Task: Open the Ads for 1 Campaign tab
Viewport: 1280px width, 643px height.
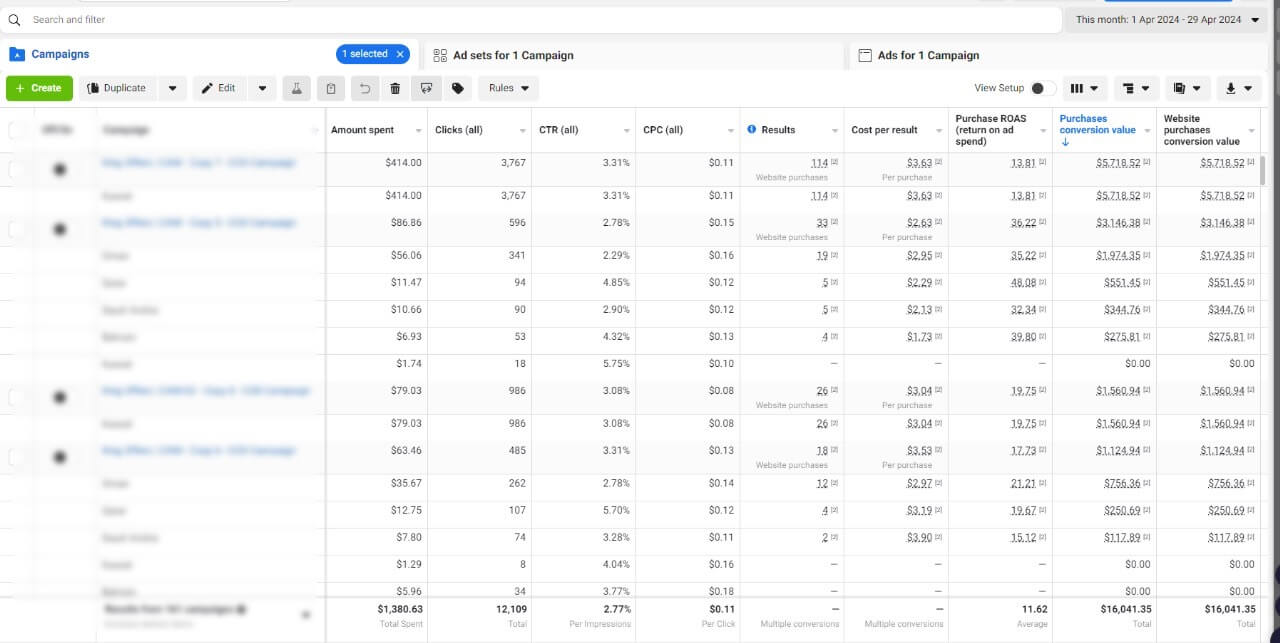Action: pyautogui.click(x=927, y=55)
